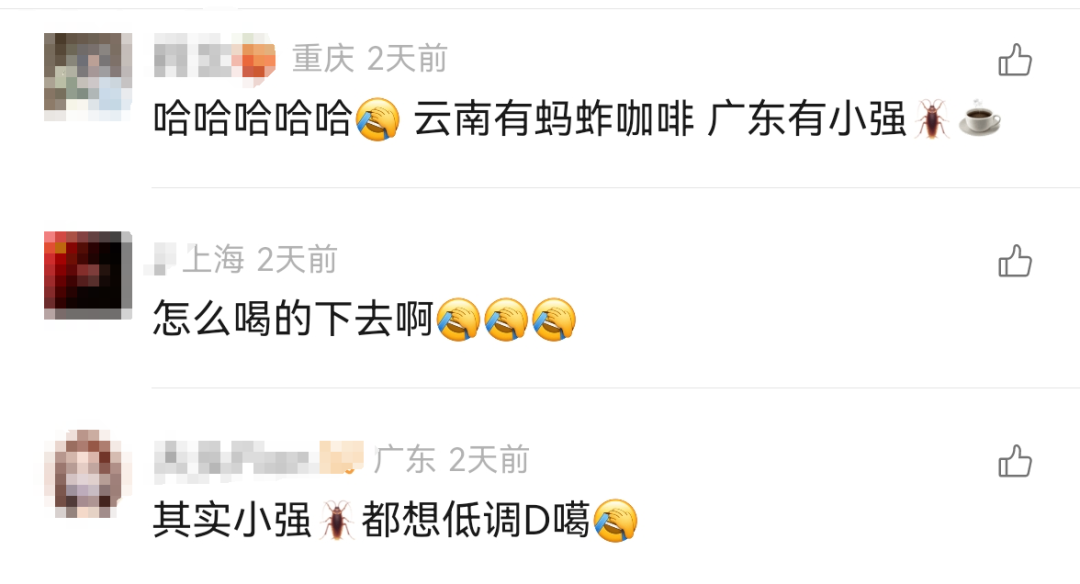Open the Shanghai commenter's red avatar

tap(88, 275)
